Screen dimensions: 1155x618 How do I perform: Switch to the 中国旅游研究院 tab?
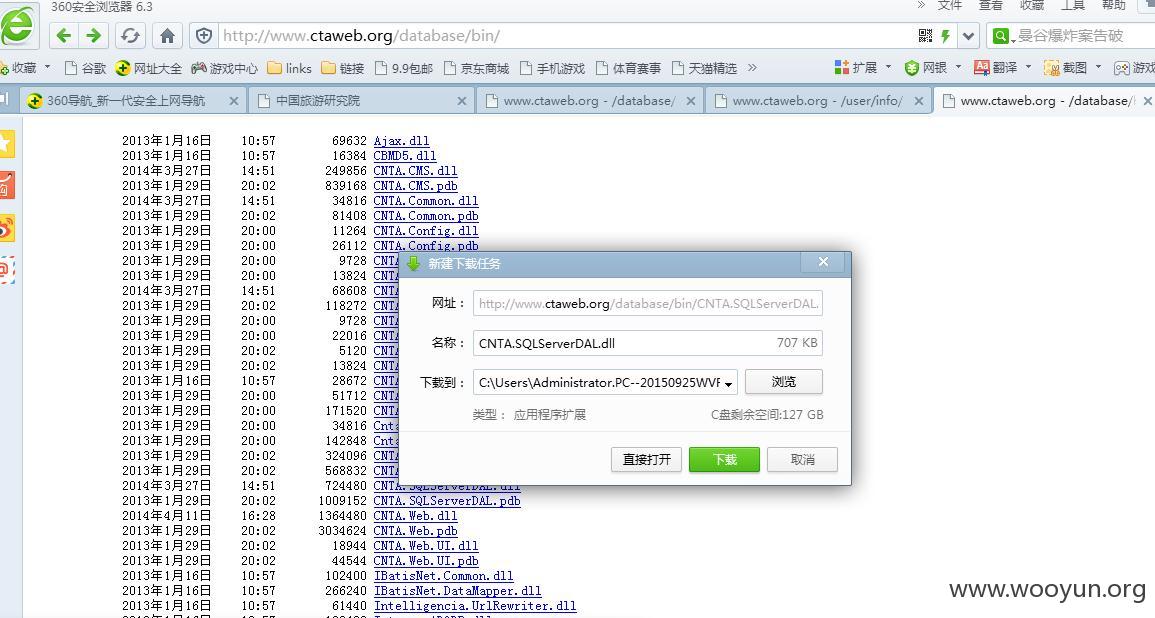pos(362,101)
